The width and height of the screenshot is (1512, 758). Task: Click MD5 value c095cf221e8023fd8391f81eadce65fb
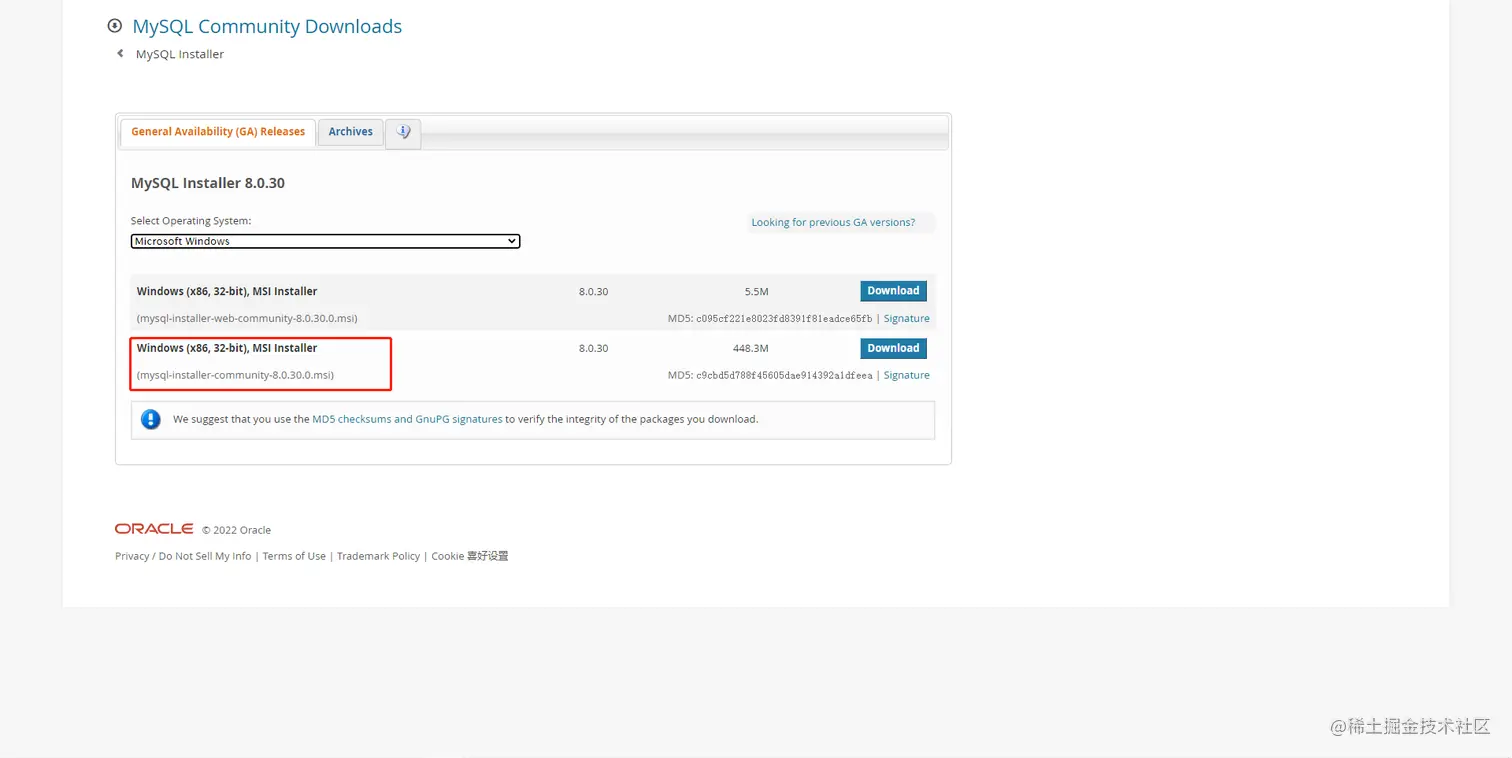(784, 319)
